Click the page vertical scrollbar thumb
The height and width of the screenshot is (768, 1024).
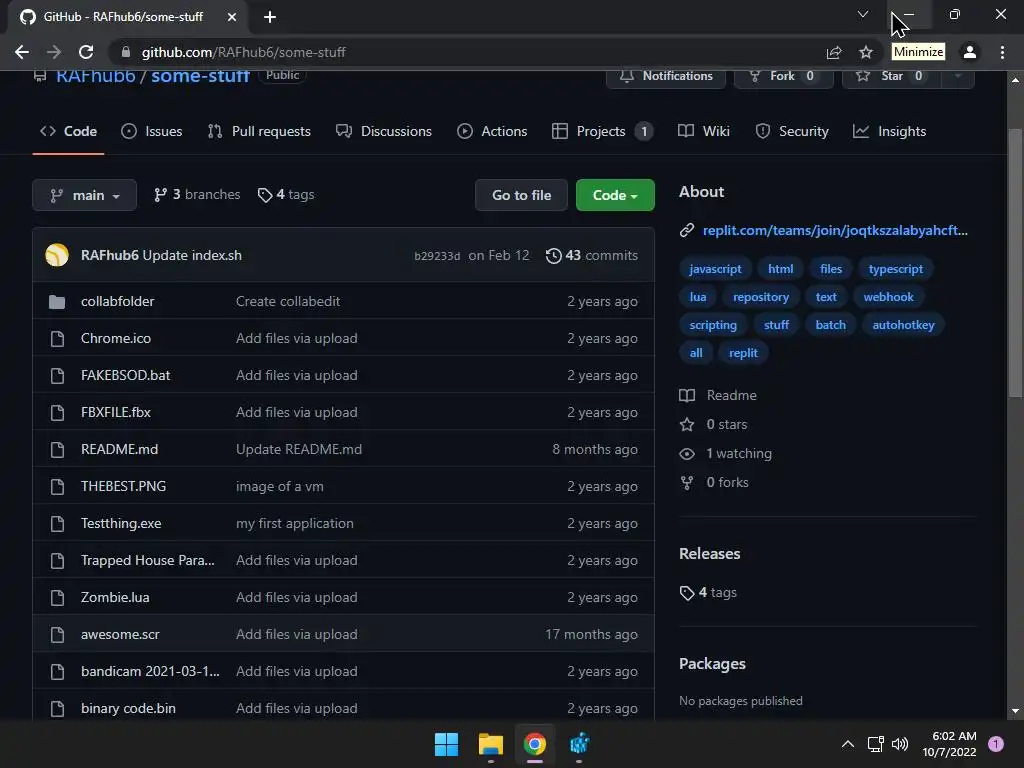click(1015, 263)
